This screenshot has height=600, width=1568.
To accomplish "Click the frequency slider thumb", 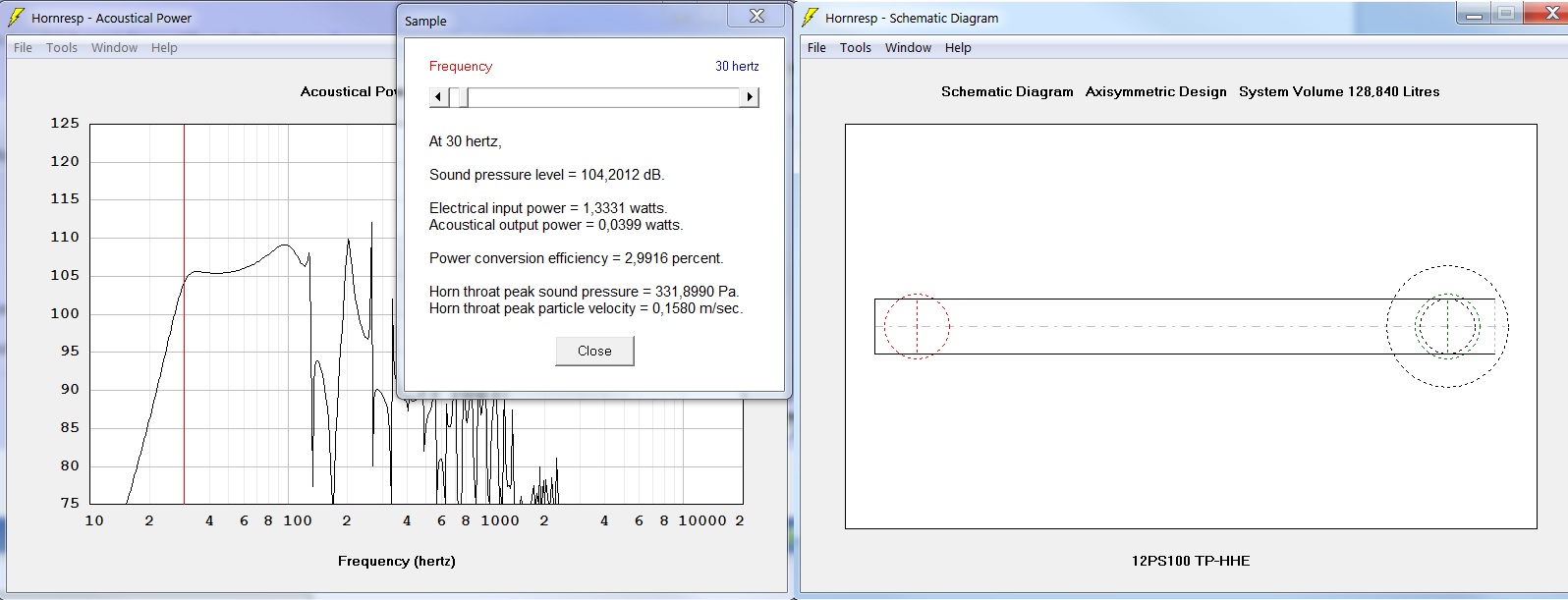I will tap(462, 97).
